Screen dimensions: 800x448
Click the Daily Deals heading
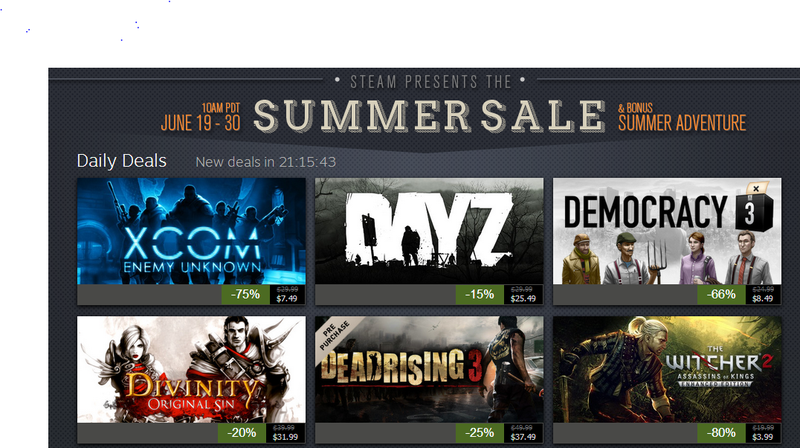coord(121,161)
